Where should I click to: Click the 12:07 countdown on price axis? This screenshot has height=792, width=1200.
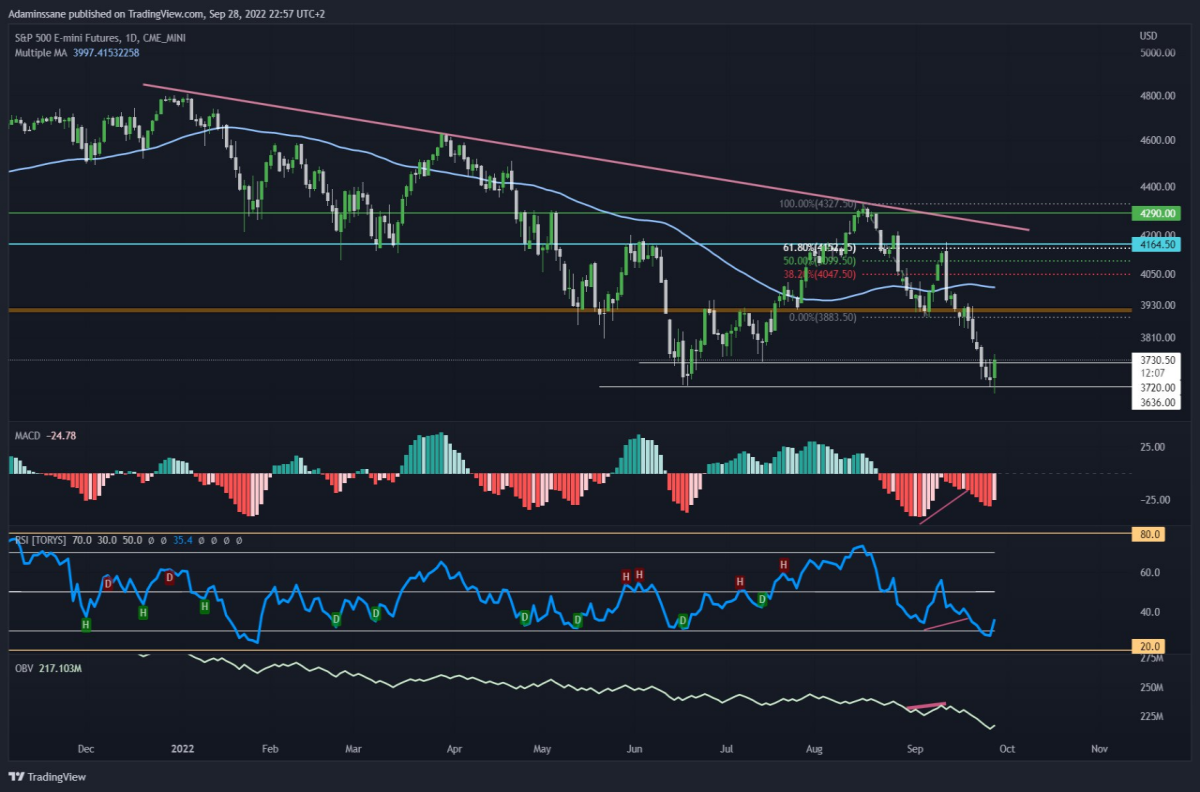1152,373
